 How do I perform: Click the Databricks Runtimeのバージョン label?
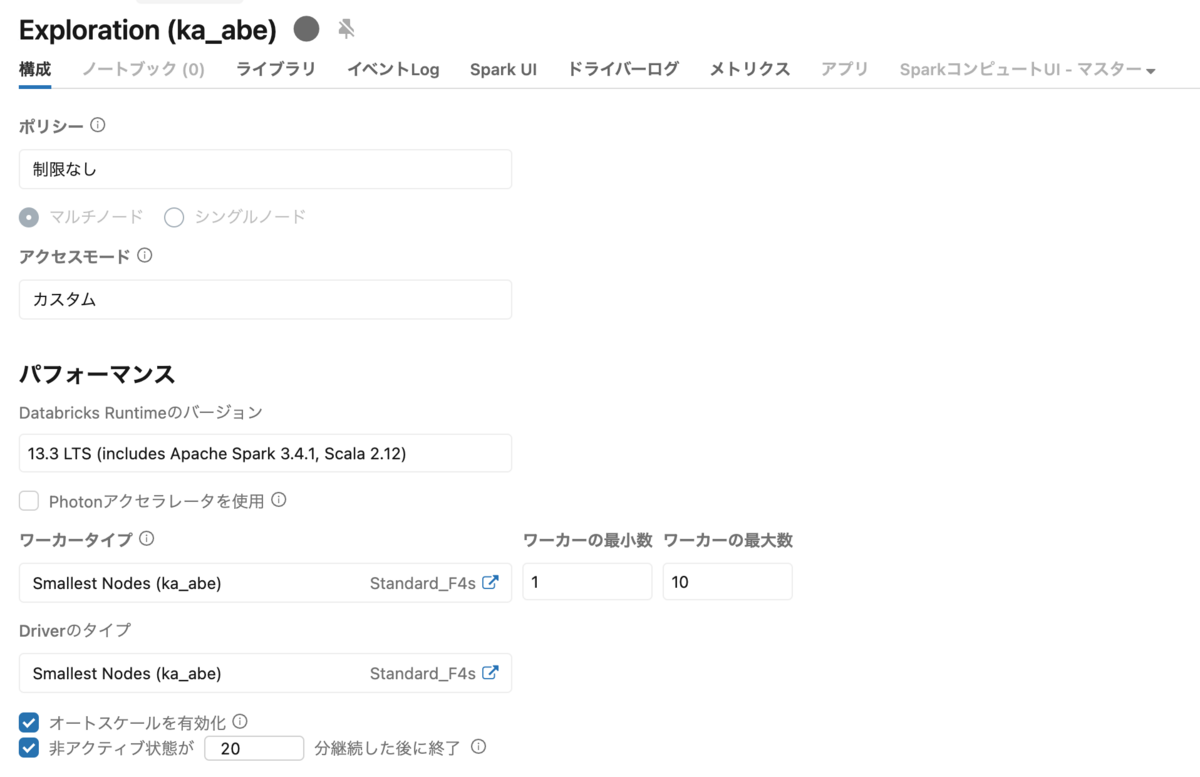(141, 412)
